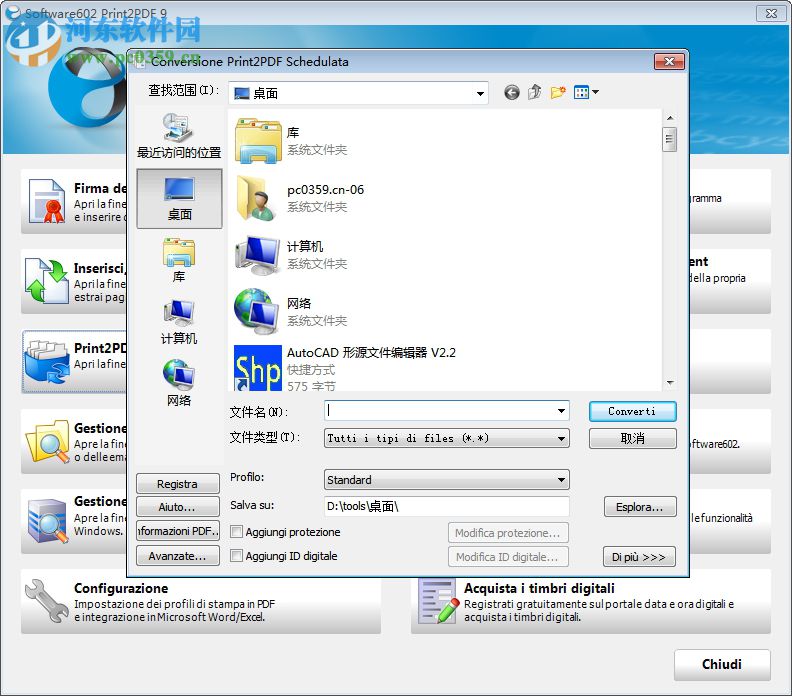Select 计算机 in places sidebar
792x696 pixels.
pos(179,323)
